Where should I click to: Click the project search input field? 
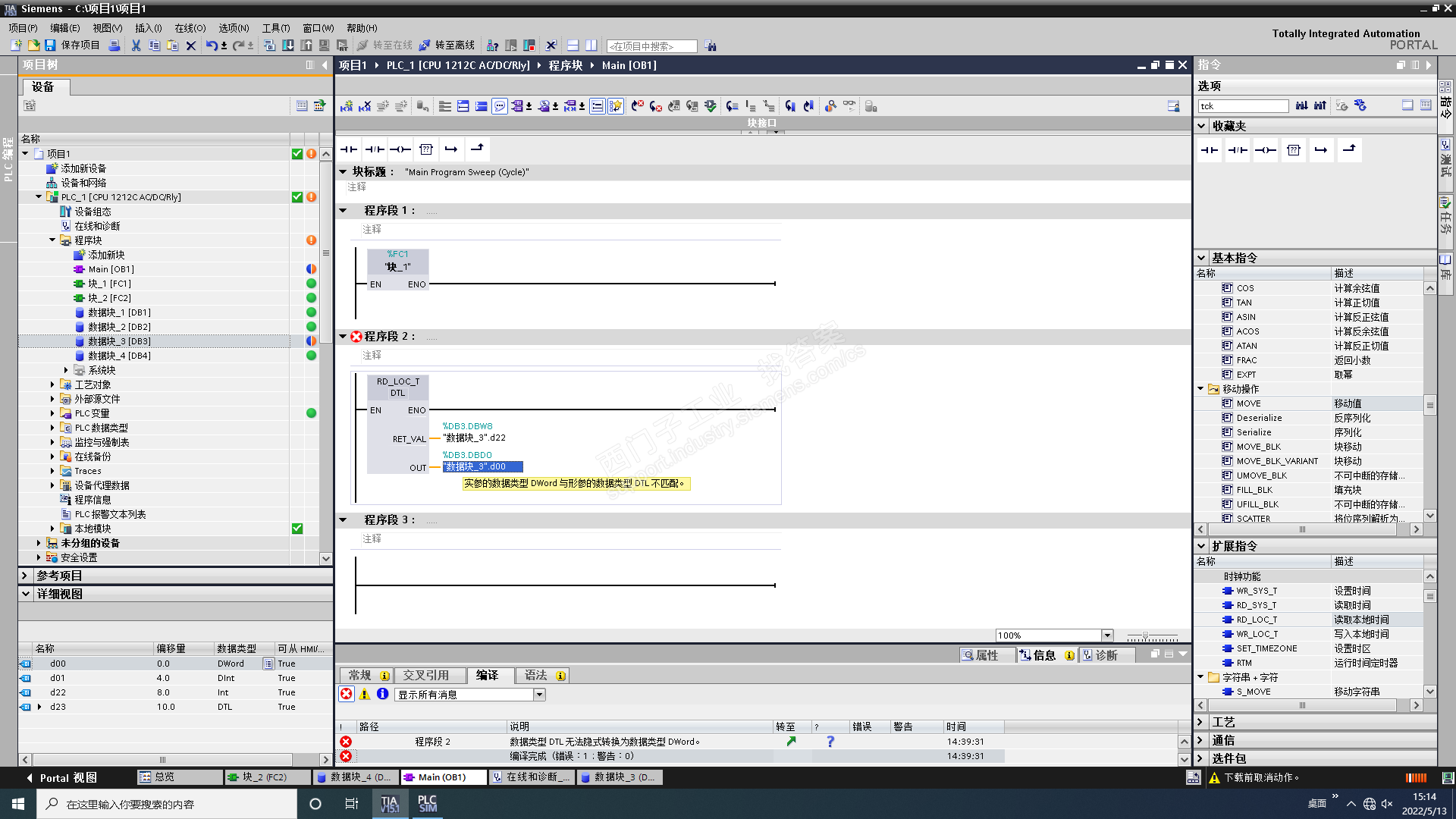(x=651, y=46)
